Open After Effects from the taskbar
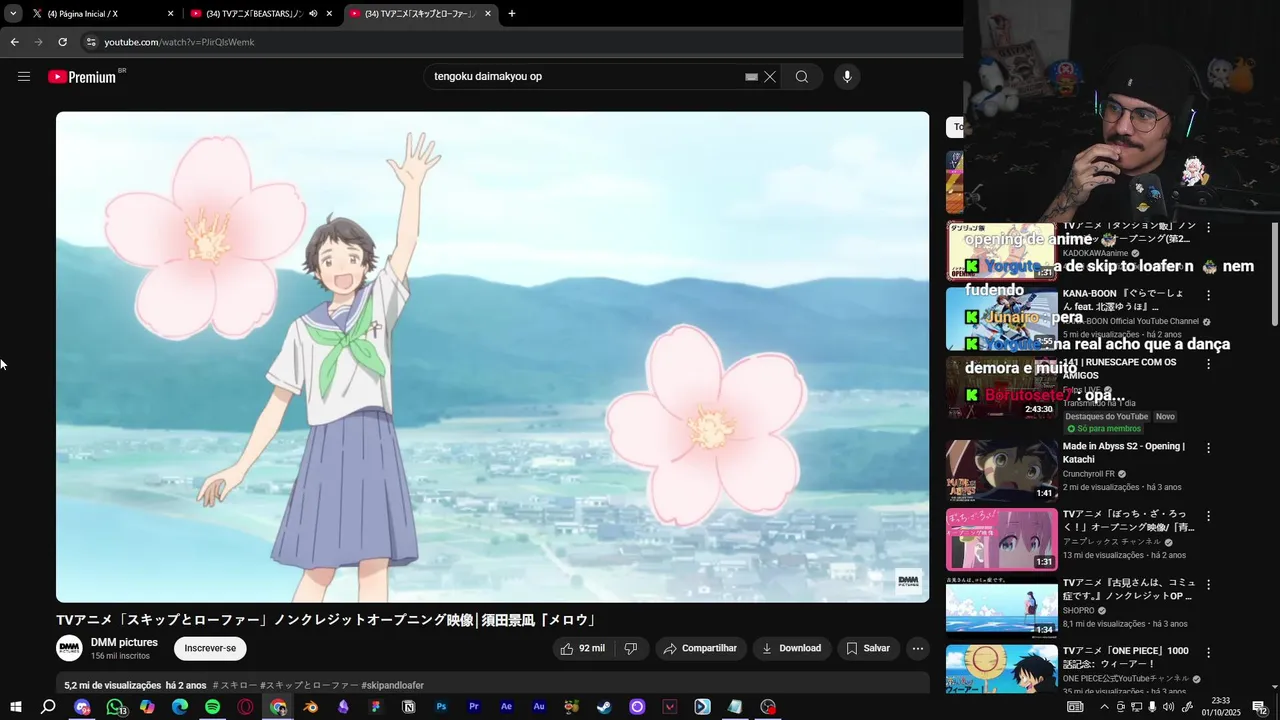The width and height of the screenshot is (1280, 720). (x=506, y=707)
